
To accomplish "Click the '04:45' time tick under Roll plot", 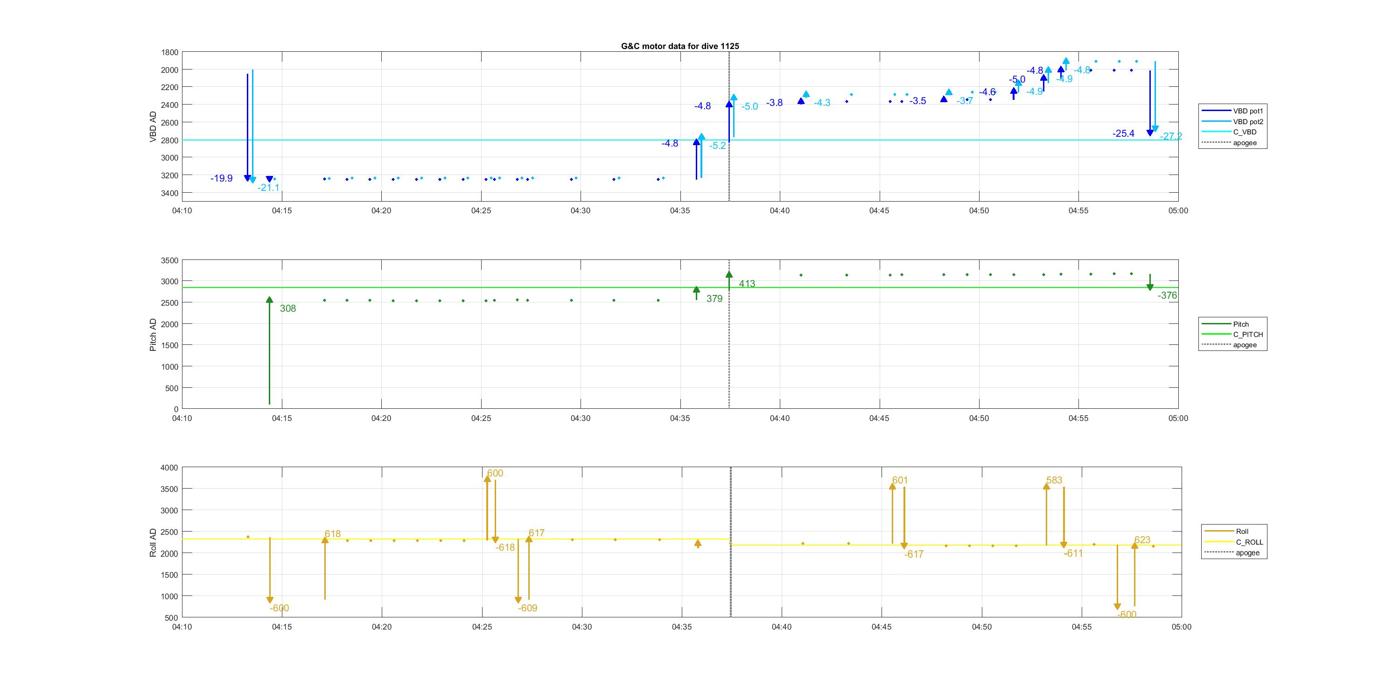I will click(x=881, y=627).
